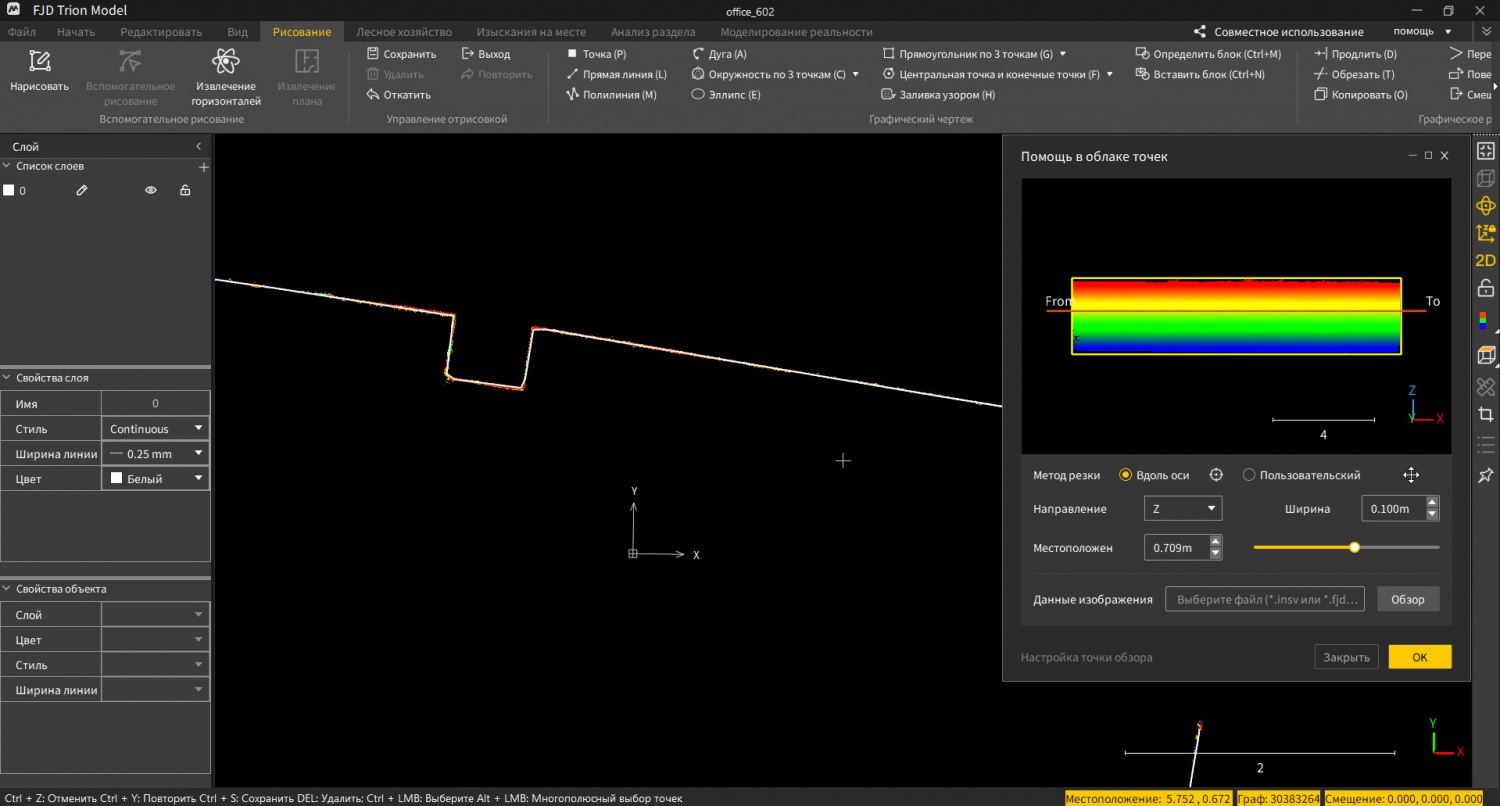
Task: Open the Направление Z dropdown
Action: 1183,509
